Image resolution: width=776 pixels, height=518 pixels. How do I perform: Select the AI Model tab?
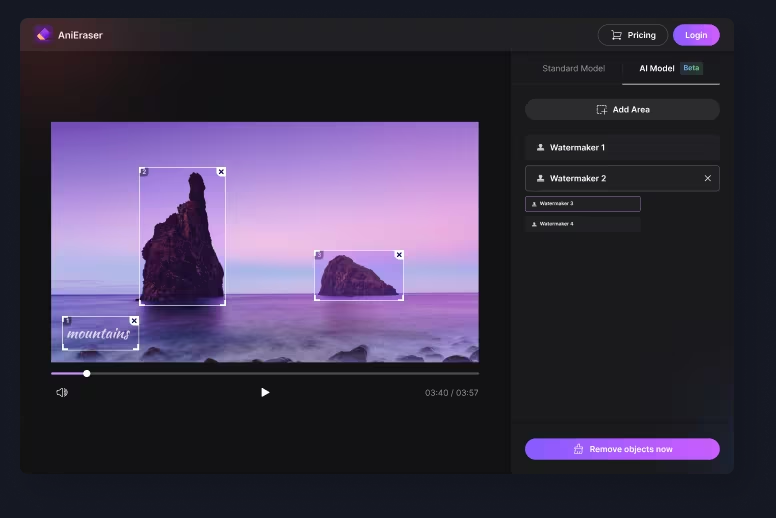(657, 69)
